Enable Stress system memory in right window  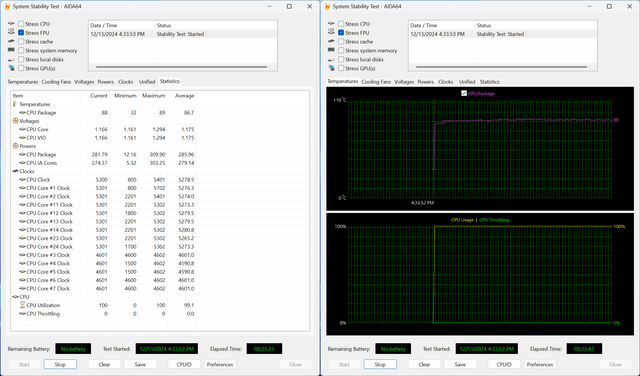coord(341,51)
